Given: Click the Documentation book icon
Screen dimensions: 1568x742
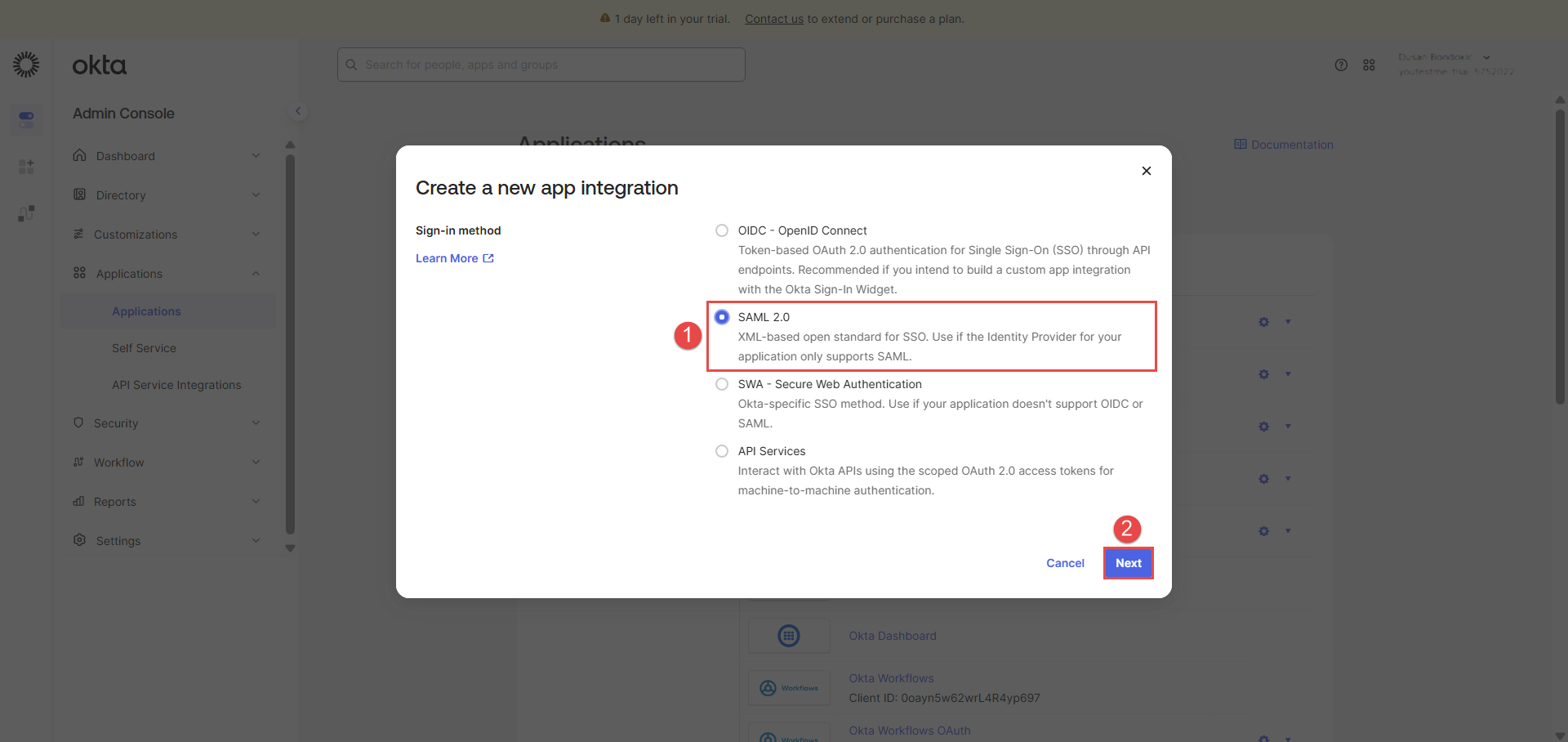Looking at the screenshot, I should (x=1241, y=145).
